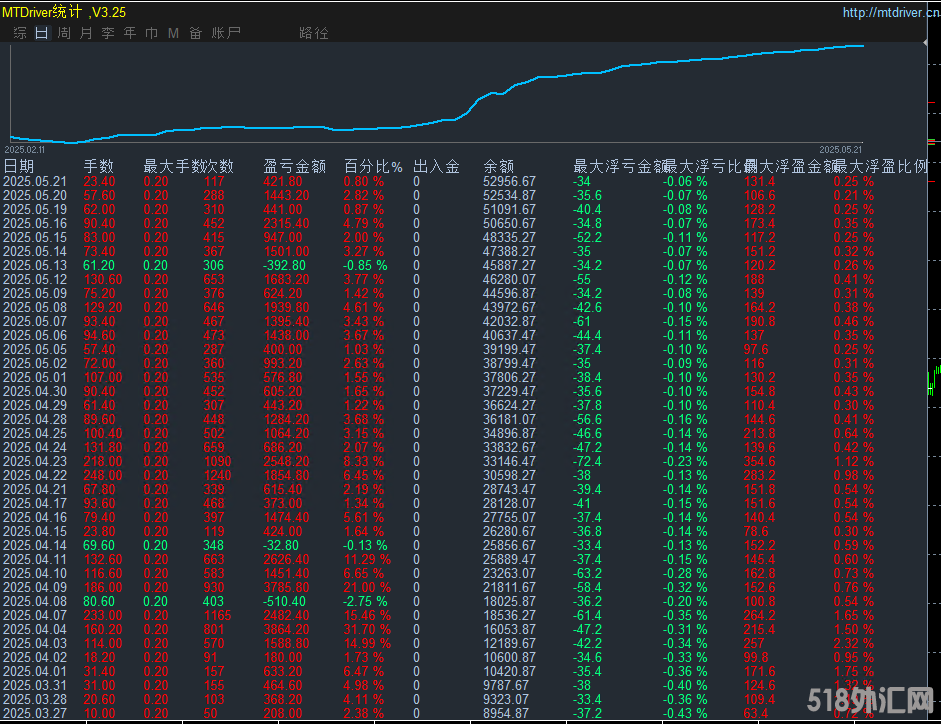
Task: Select the 2025.04.04 date cell
Action: (x=35, y=630)
